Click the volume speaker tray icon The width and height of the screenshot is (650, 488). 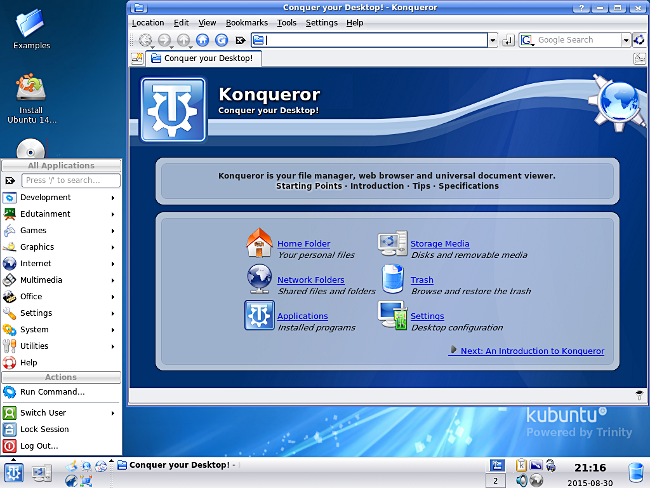[x=521, y=481]
